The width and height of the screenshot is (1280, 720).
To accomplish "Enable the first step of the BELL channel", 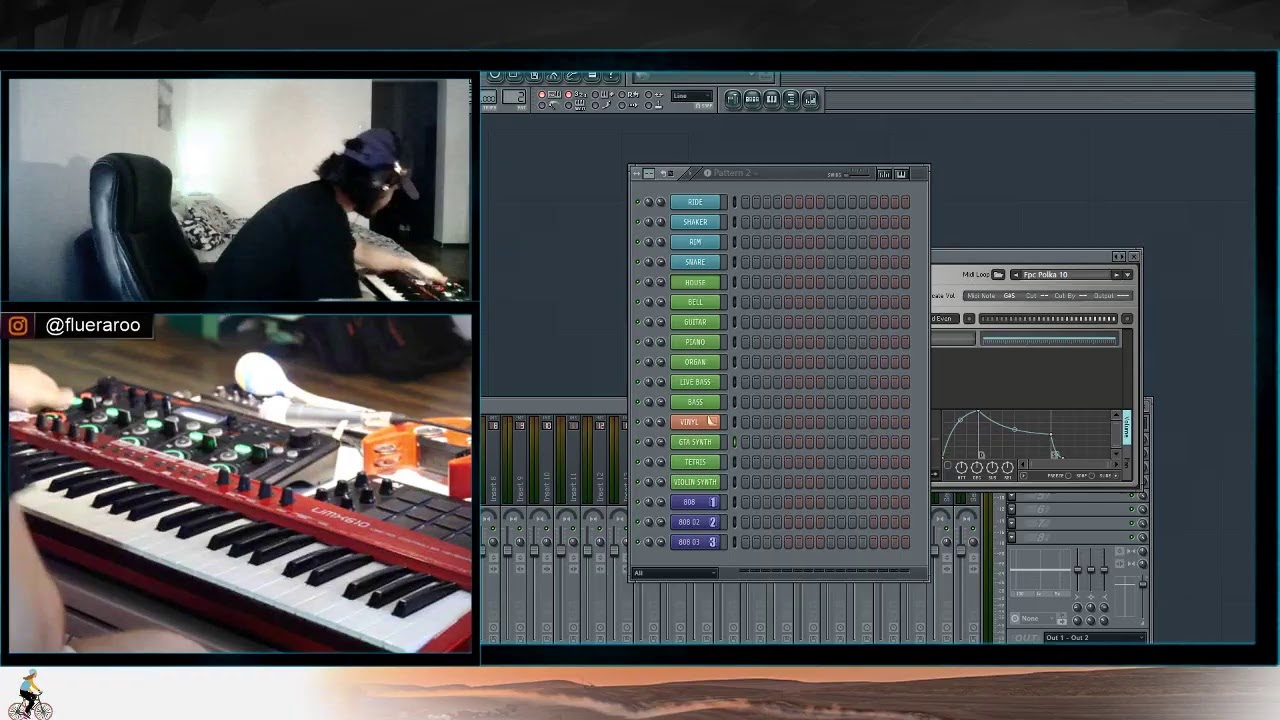I will pyautogui.click(x=745, y=302).
